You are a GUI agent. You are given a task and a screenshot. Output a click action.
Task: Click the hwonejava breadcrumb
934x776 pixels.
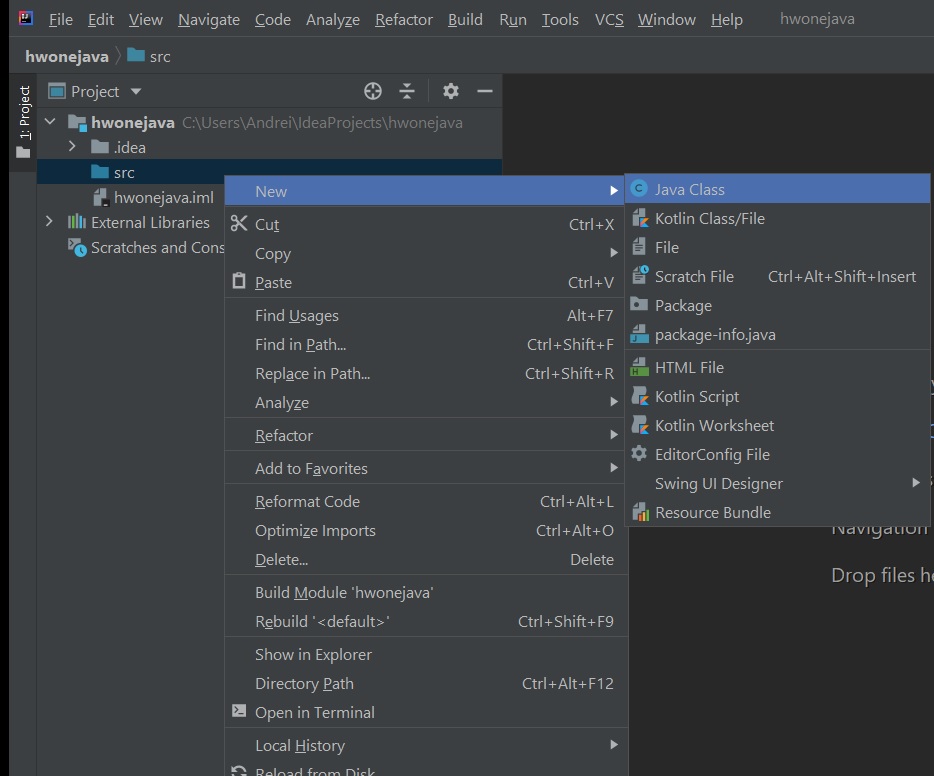pyautogui.click(x=67, y=57)
